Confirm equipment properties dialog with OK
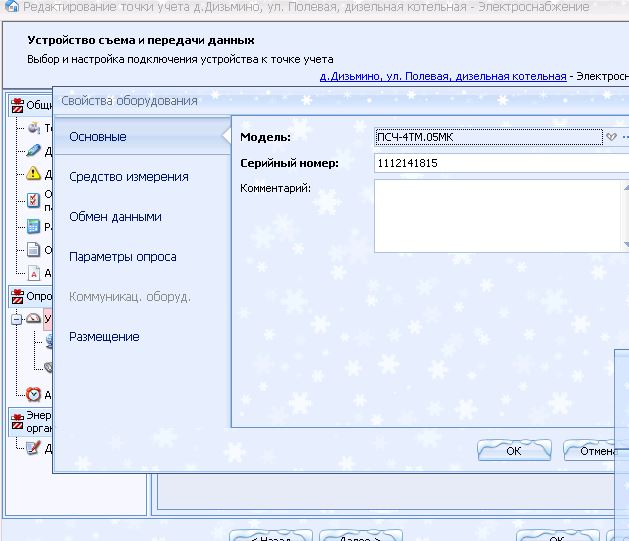 [x=514, y=451]
